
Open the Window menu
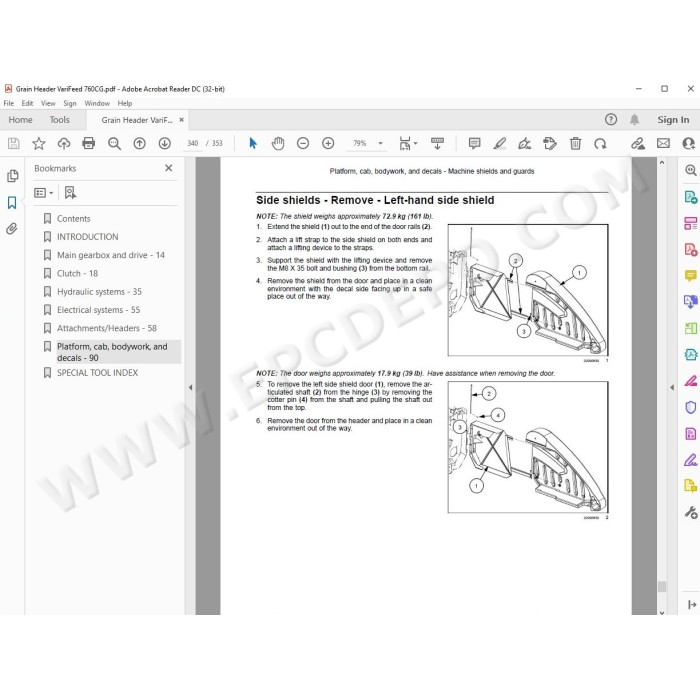[x=97, y=103]
